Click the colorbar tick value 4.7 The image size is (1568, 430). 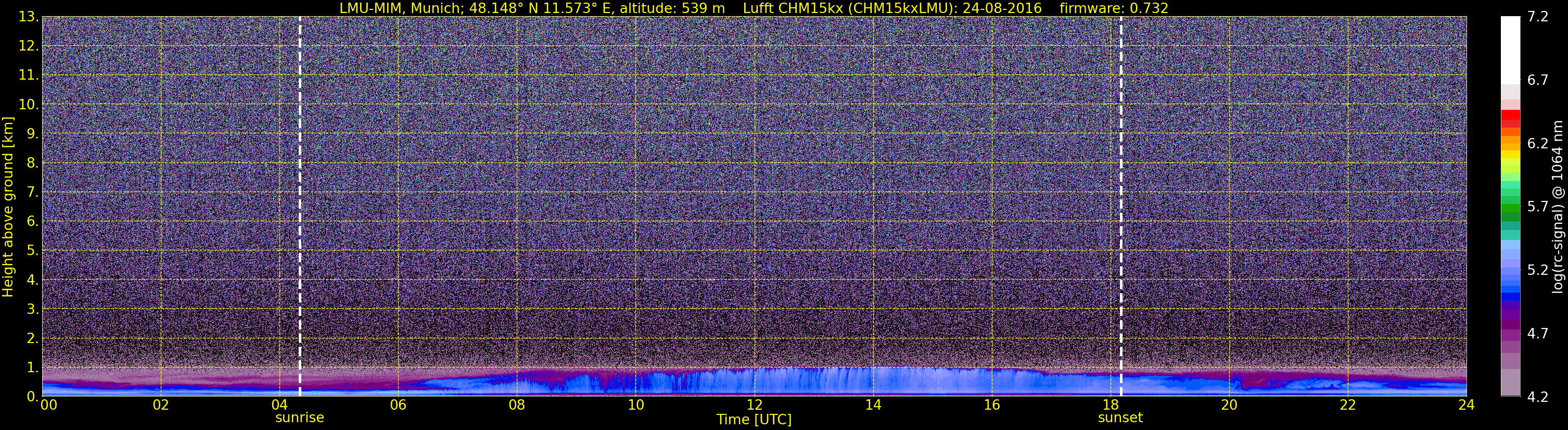1538,333
